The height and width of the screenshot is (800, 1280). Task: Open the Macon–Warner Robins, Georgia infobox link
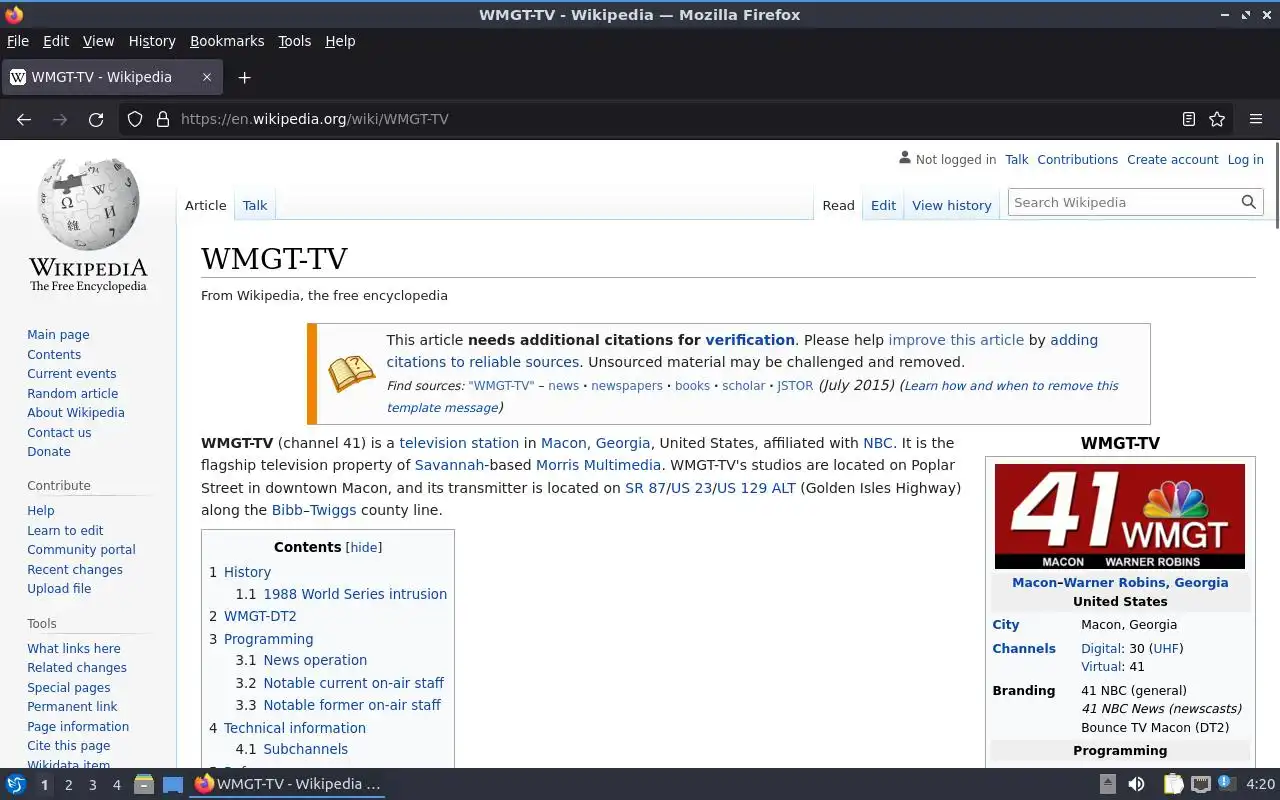[x=1120, y=582]
